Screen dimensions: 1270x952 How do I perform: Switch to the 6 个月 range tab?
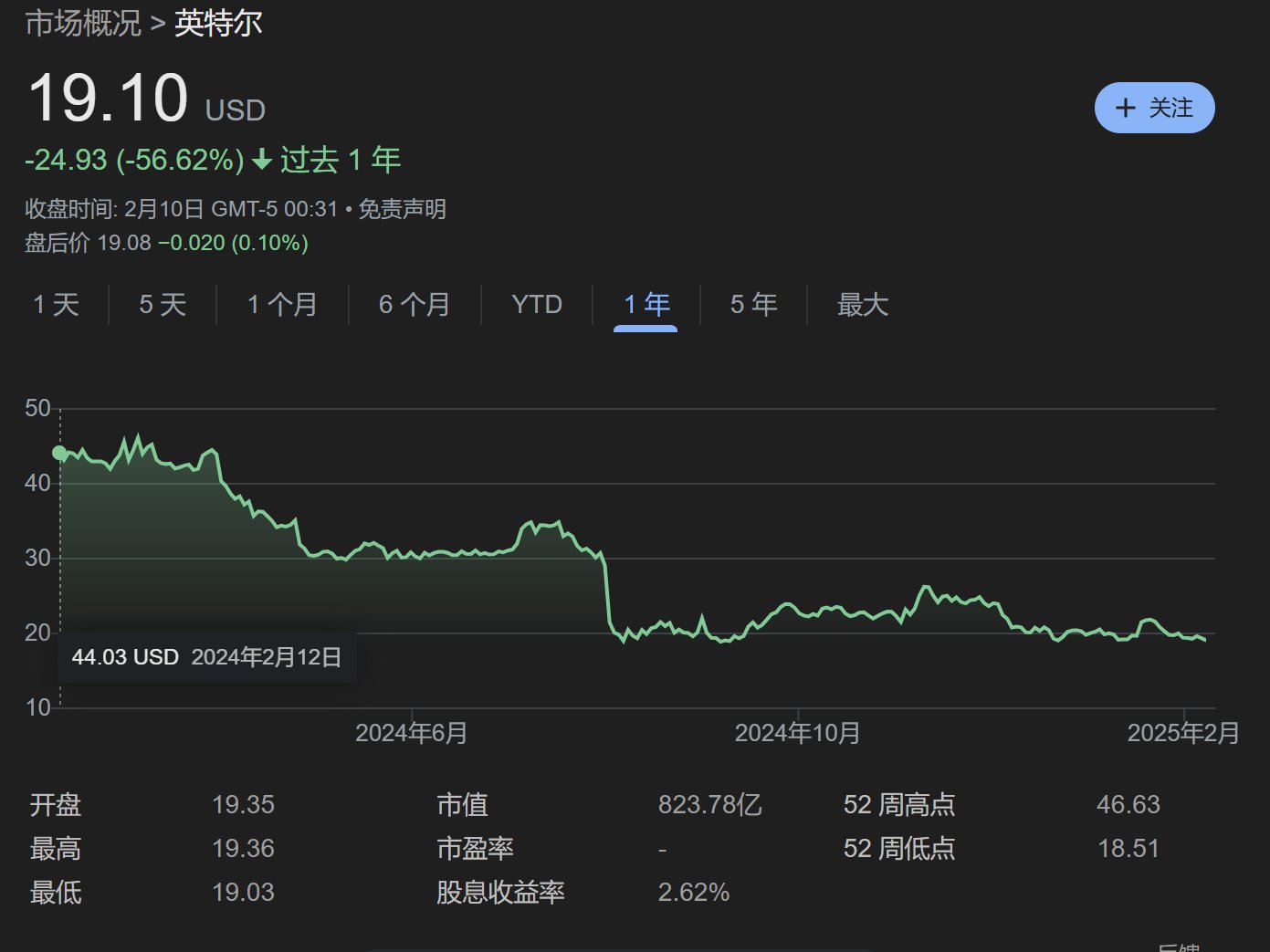tap(415, 305)
